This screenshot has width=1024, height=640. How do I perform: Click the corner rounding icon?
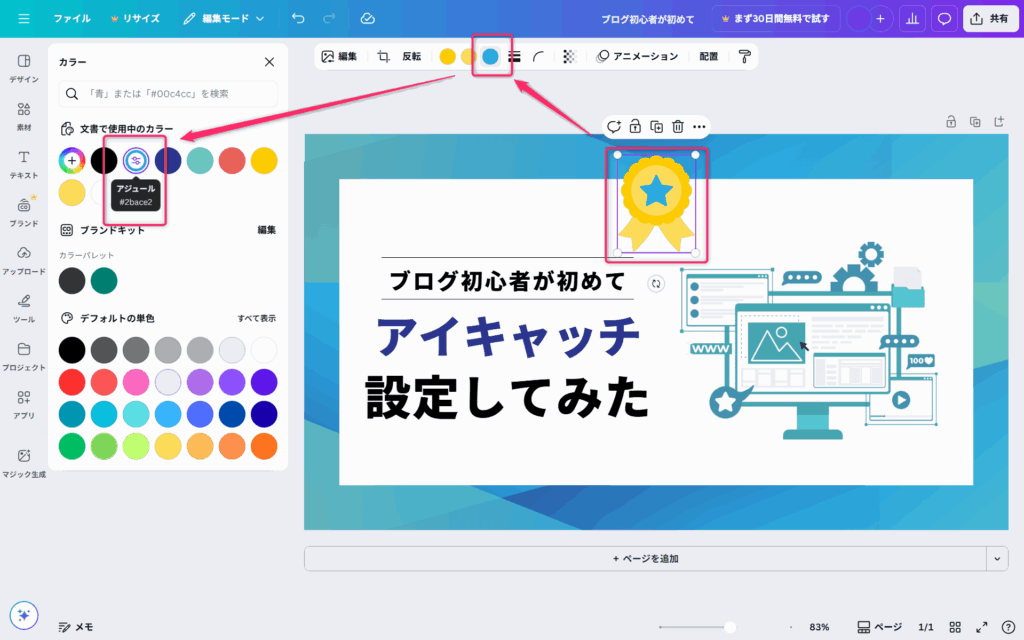coord(539,57)
